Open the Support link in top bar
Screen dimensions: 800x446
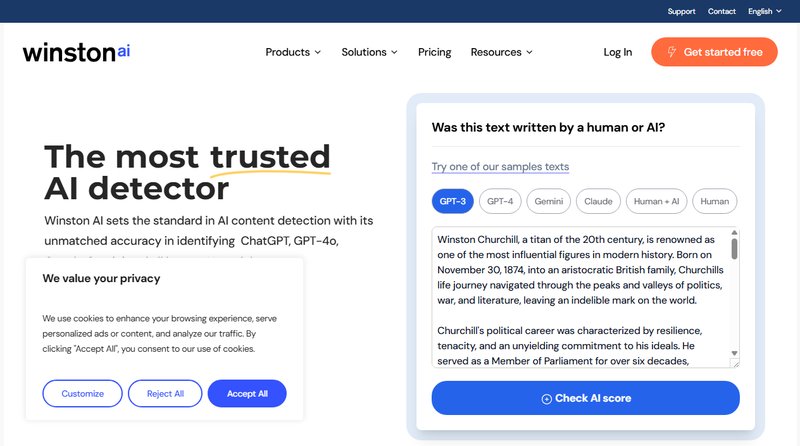coord(681,11)
